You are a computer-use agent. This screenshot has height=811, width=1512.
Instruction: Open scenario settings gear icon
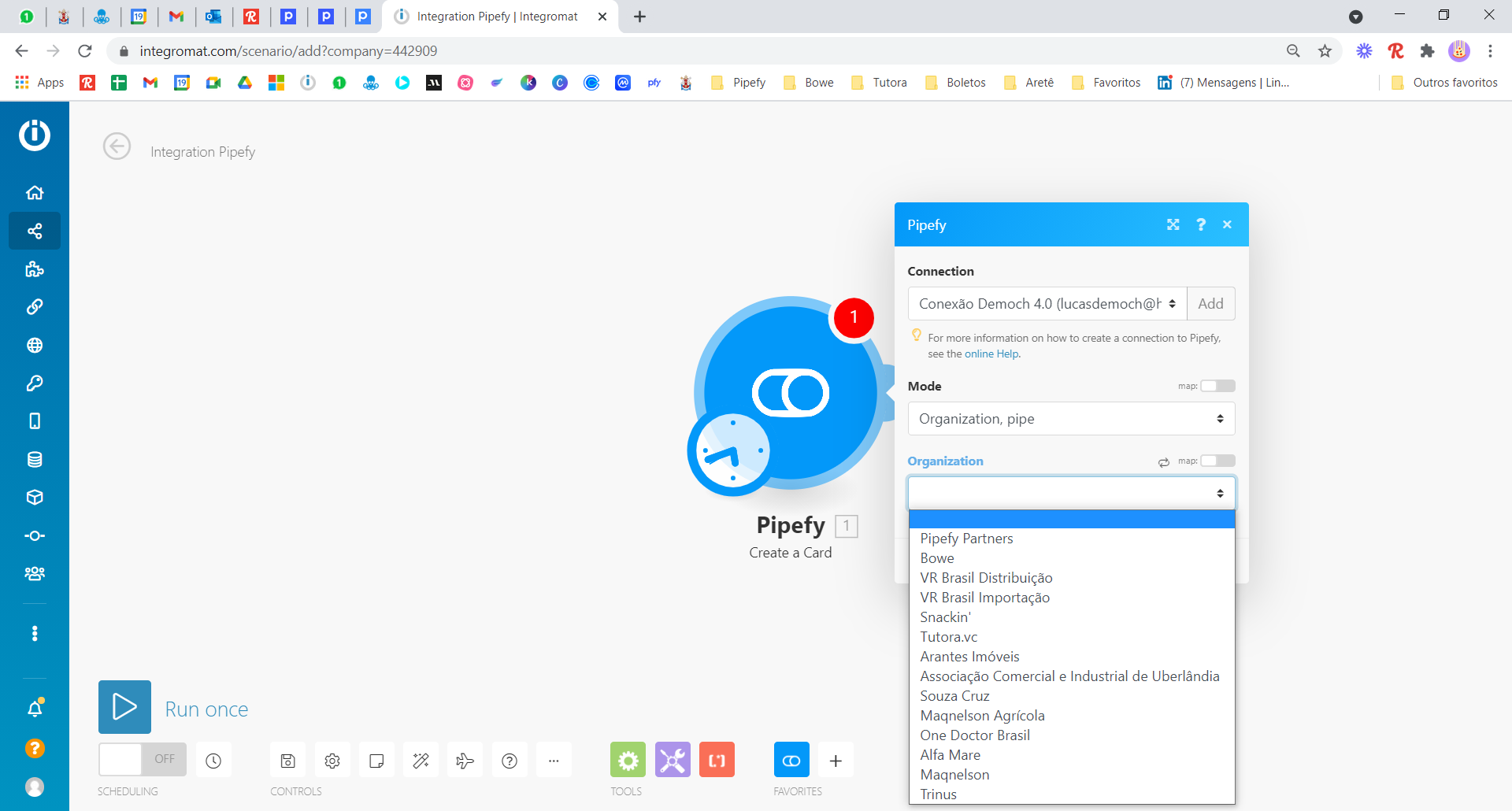click(x=332, y=761)
